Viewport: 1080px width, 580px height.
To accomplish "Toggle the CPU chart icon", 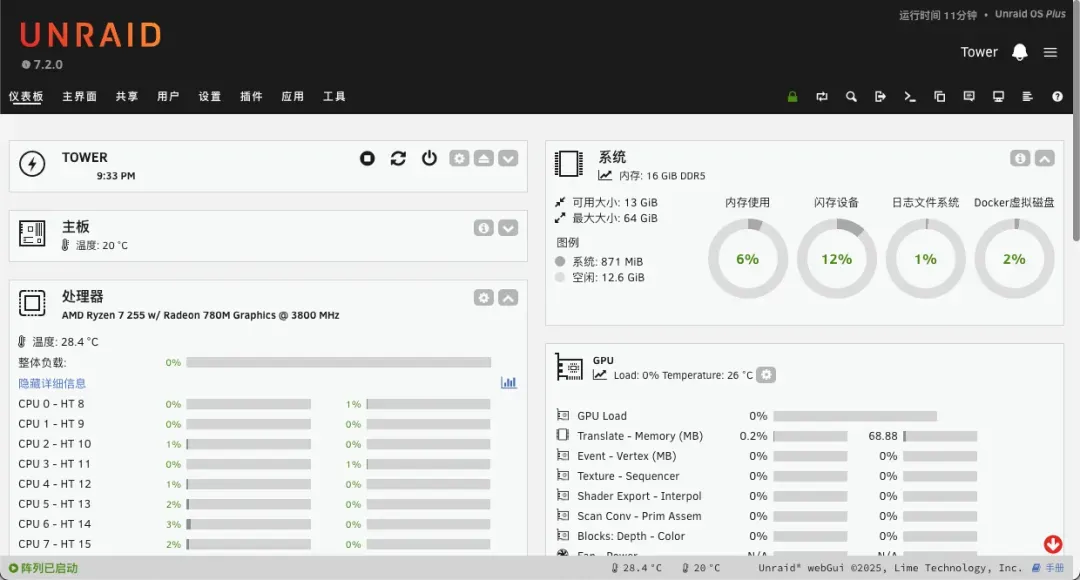I will 508,383.
